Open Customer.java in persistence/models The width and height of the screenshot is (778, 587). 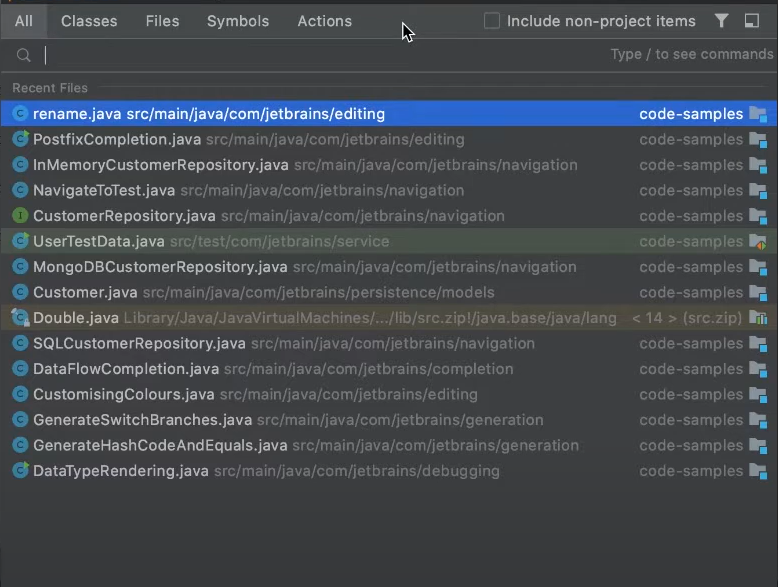85,293
